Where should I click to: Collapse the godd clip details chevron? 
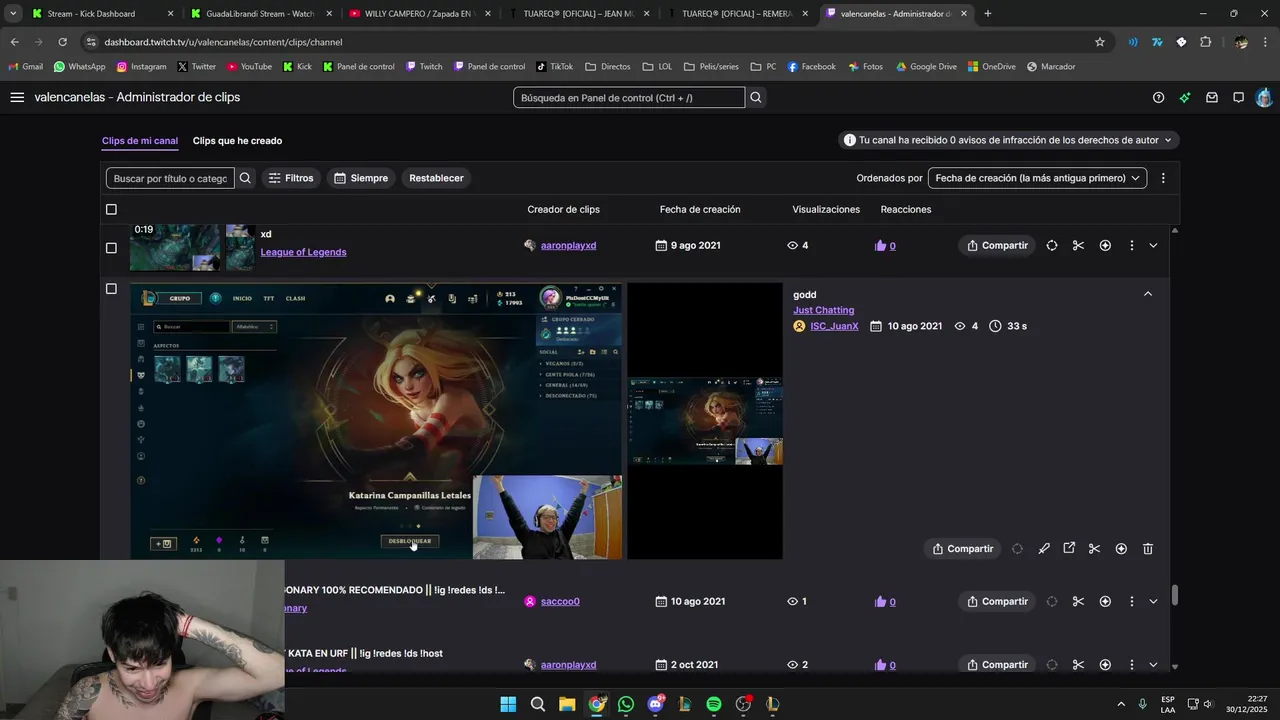tap(1148, 294)
